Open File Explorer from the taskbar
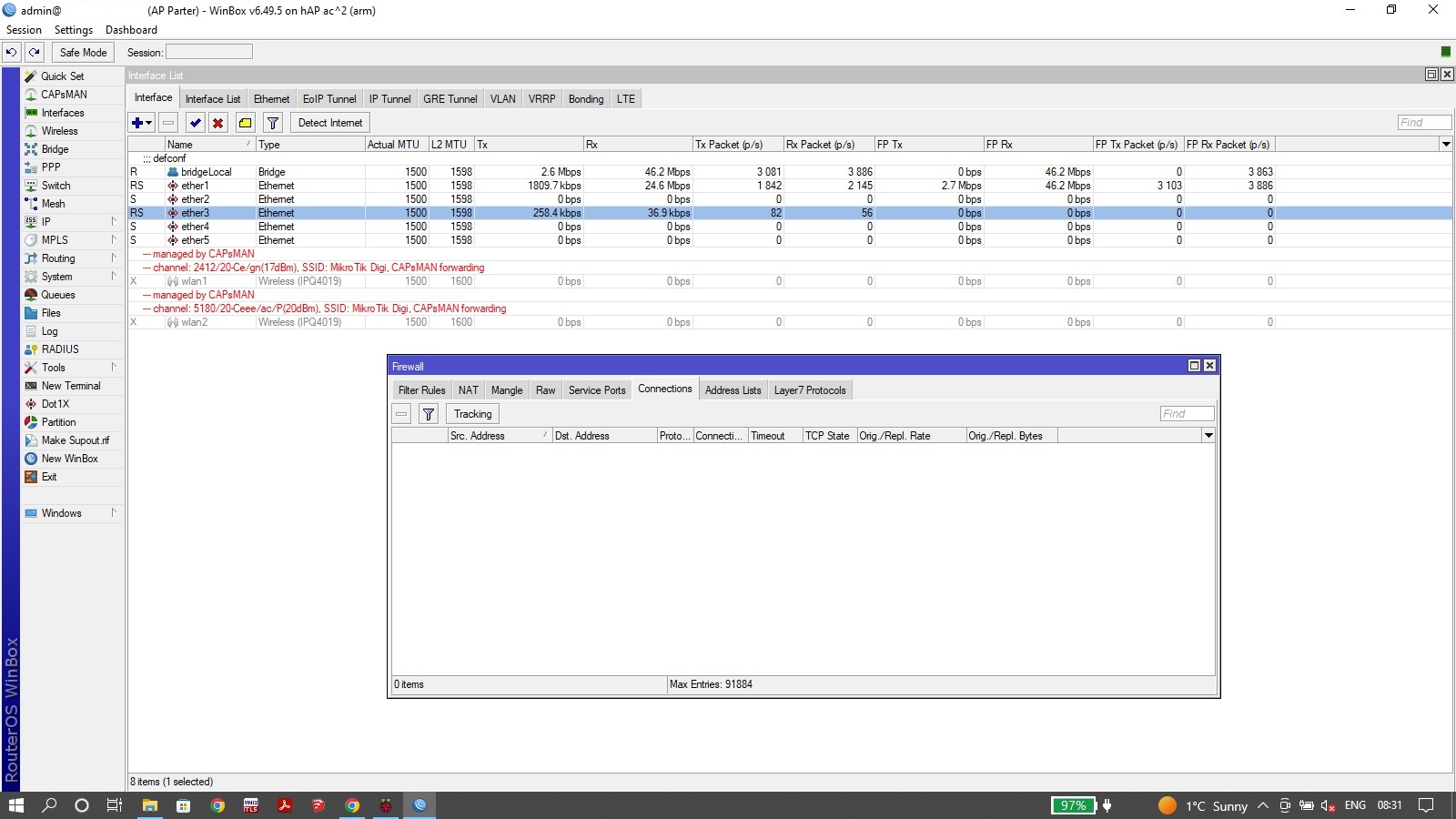This screenshot has height=819, width=1456. tap(150, 805)
